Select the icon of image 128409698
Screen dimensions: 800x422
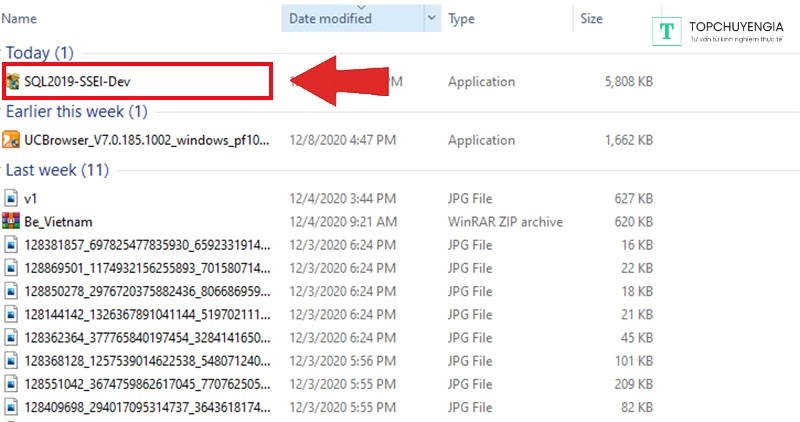tap(12, 407)
